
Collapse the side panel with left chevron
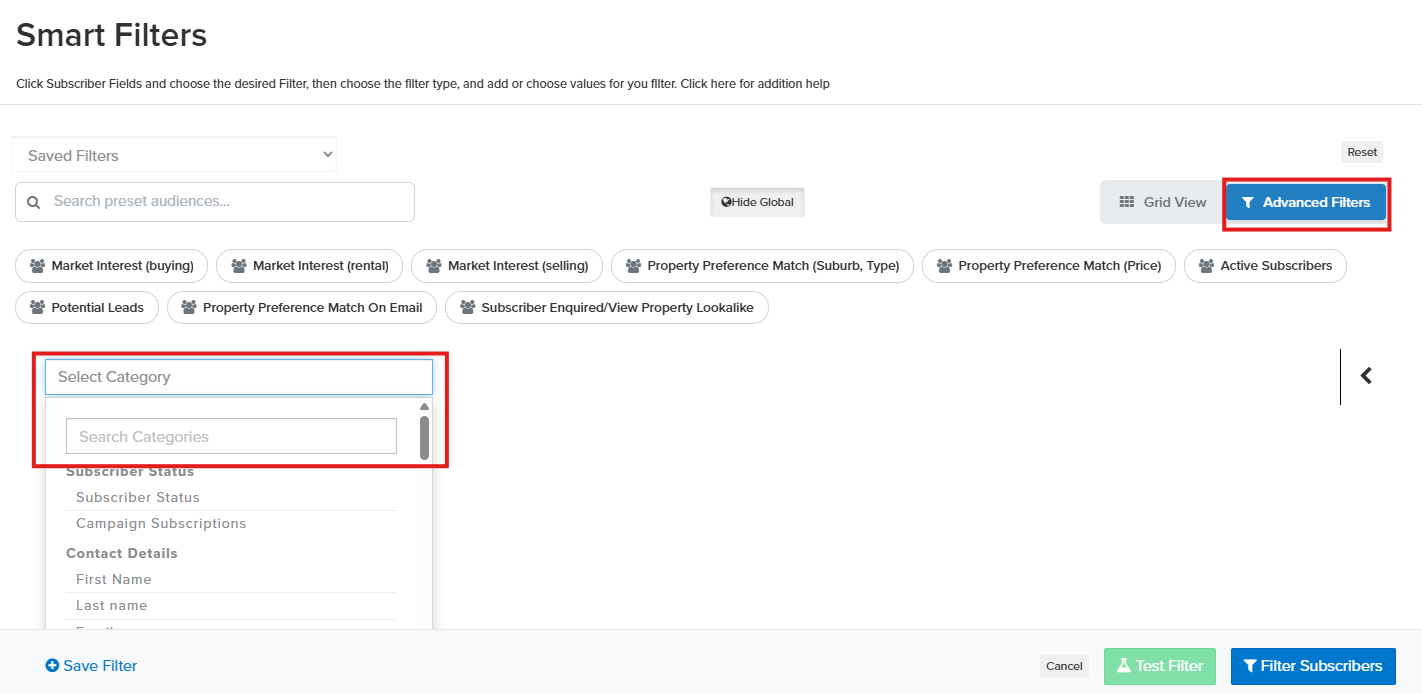click(x=1366, y=376)
